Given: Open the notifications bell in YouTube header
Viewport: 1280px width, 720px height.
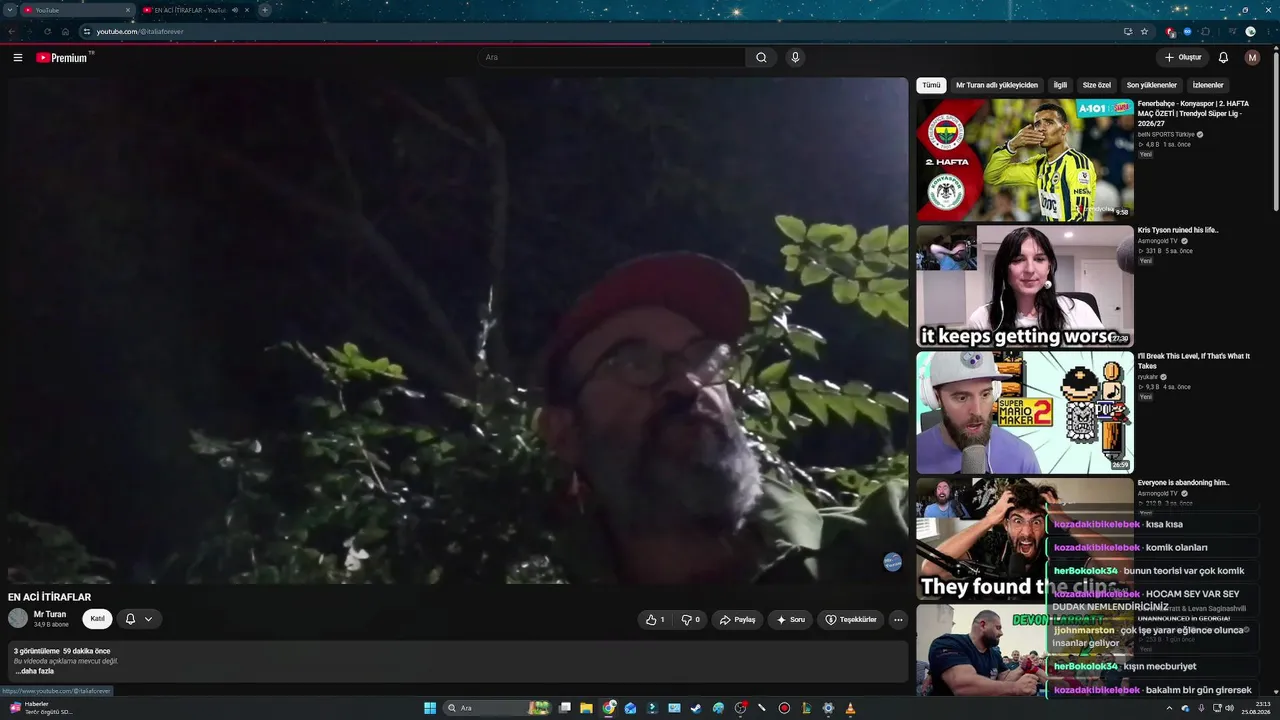Looking at the screenshot, I should coord(1223,58).
